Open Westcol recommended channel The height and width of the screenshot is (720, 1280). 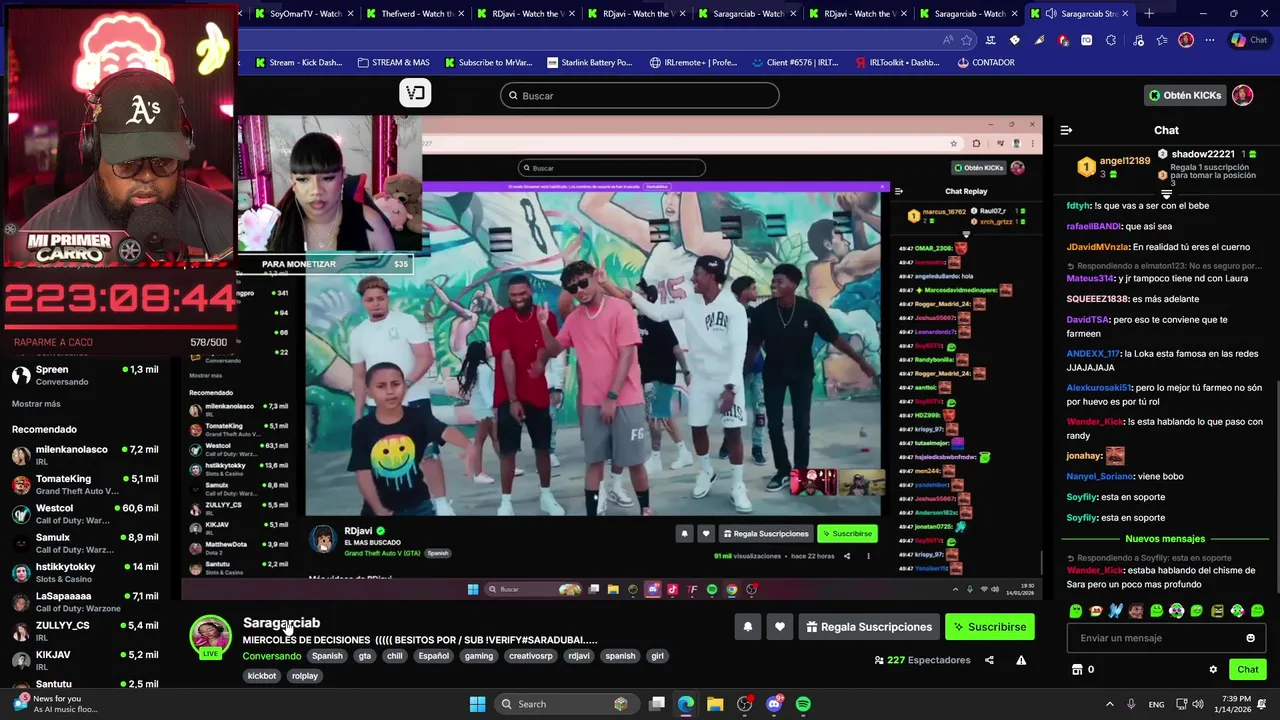pos(84,514)
